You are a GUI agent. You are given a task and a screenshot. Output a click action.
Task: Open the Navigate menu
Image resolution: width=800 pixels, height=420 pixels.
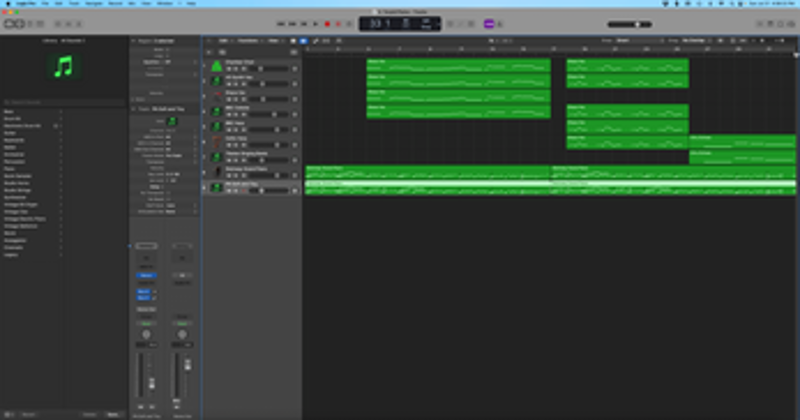93,3
